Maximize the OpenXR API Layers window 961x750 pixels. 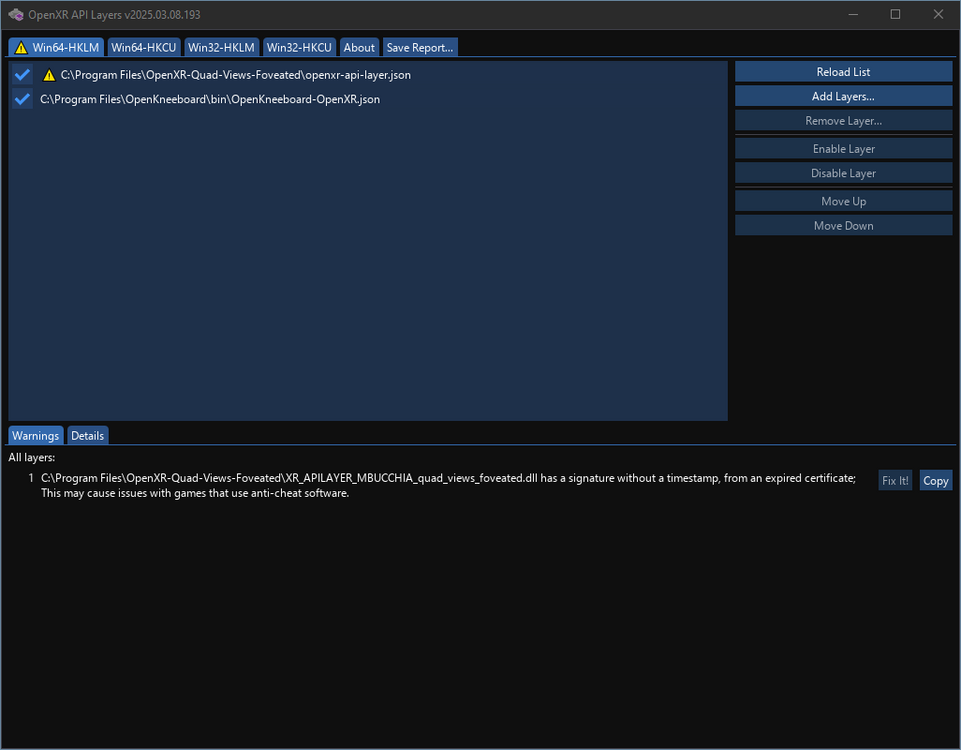(x=895, y=15)
